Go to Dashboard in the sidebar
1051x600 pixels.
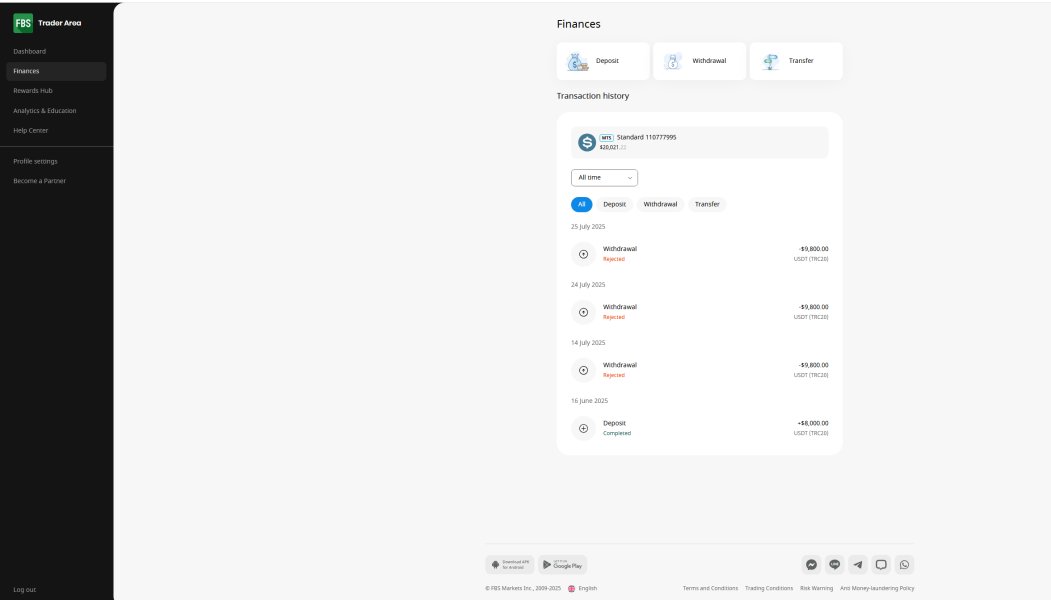pos(30,51)
